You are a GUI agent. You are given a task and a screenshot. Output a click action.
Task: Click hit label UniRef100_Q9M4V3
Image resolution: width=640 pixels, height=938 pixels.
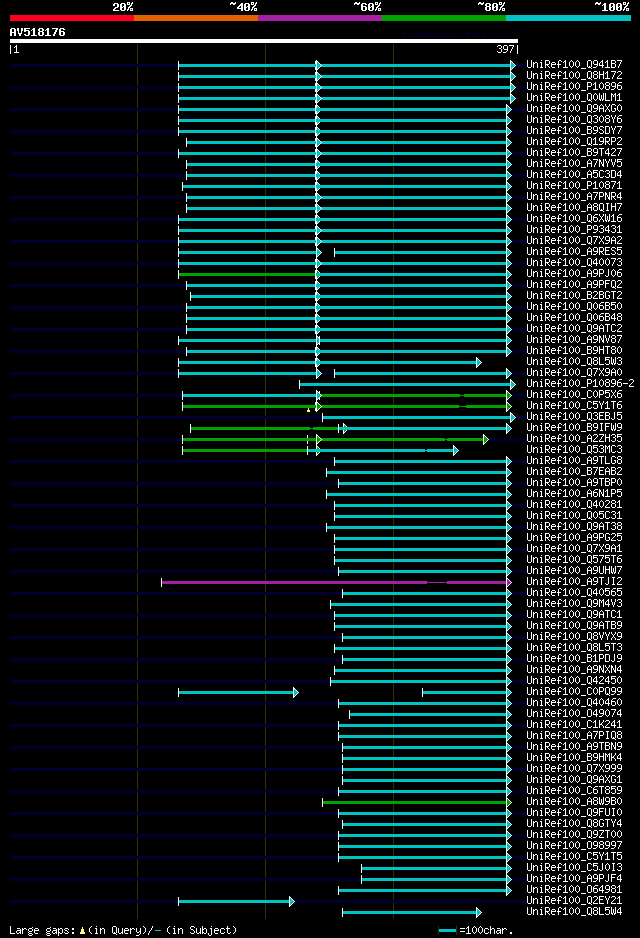[574, 604]
